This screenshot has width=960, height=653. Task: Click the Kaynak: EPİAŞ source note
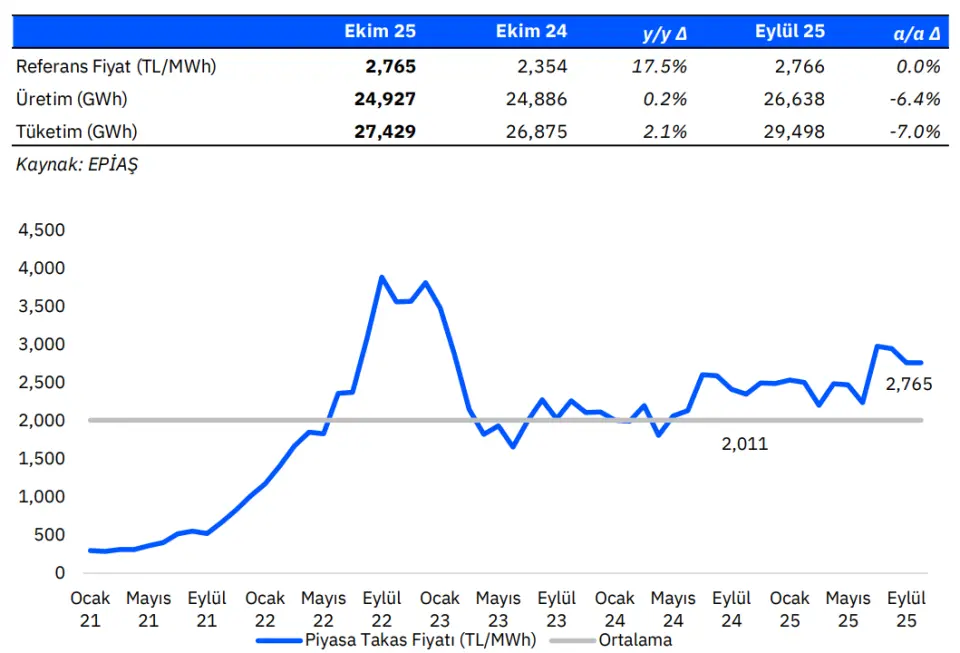(77, 165)
